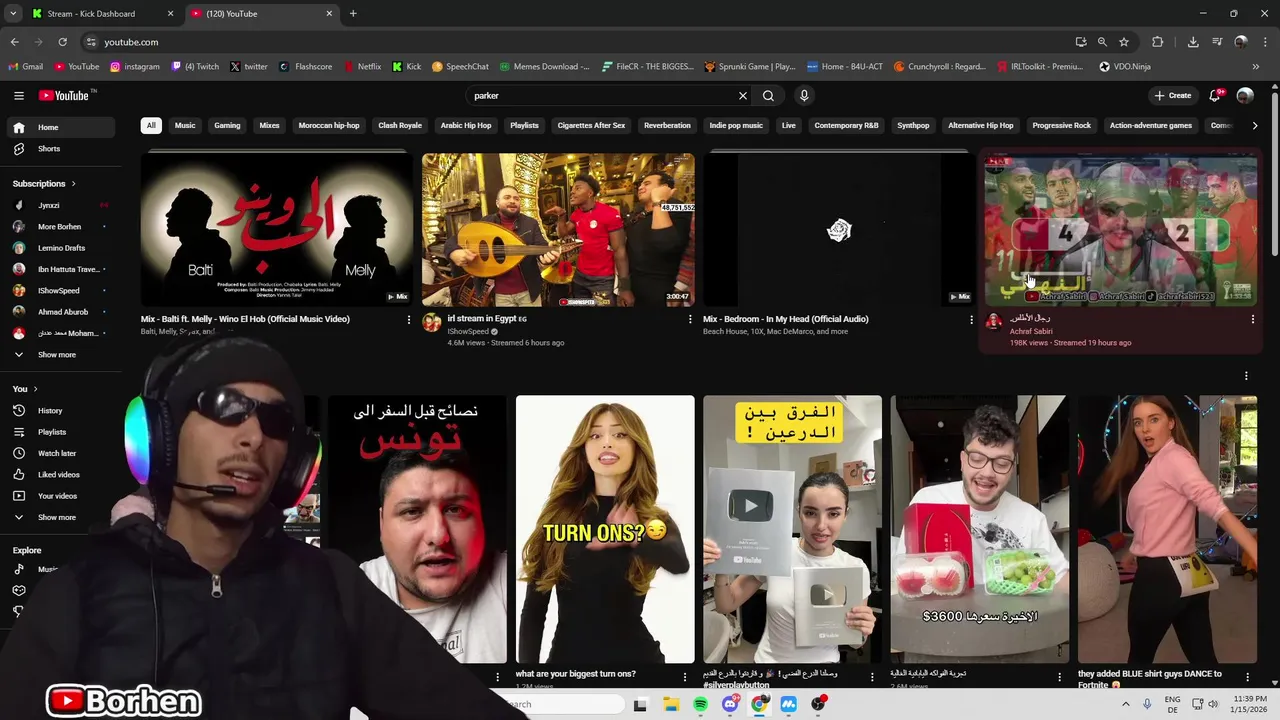Open options for IShowSpeed irl stream video
The height and width of the screenshot is (720, 1280).
pyautogui.click(x=690, y=319)
